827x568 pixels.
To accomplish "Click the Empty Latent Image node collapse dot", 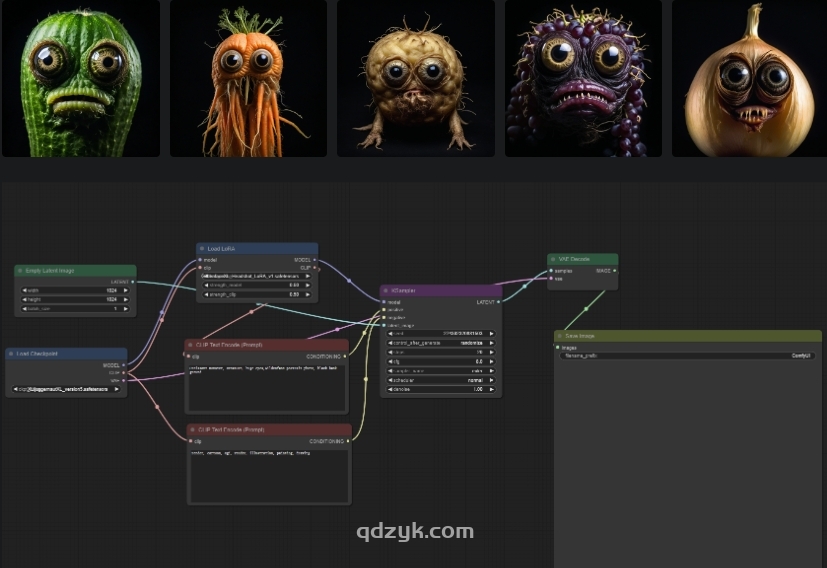I will pyautogui.click(x=20, y=271).
